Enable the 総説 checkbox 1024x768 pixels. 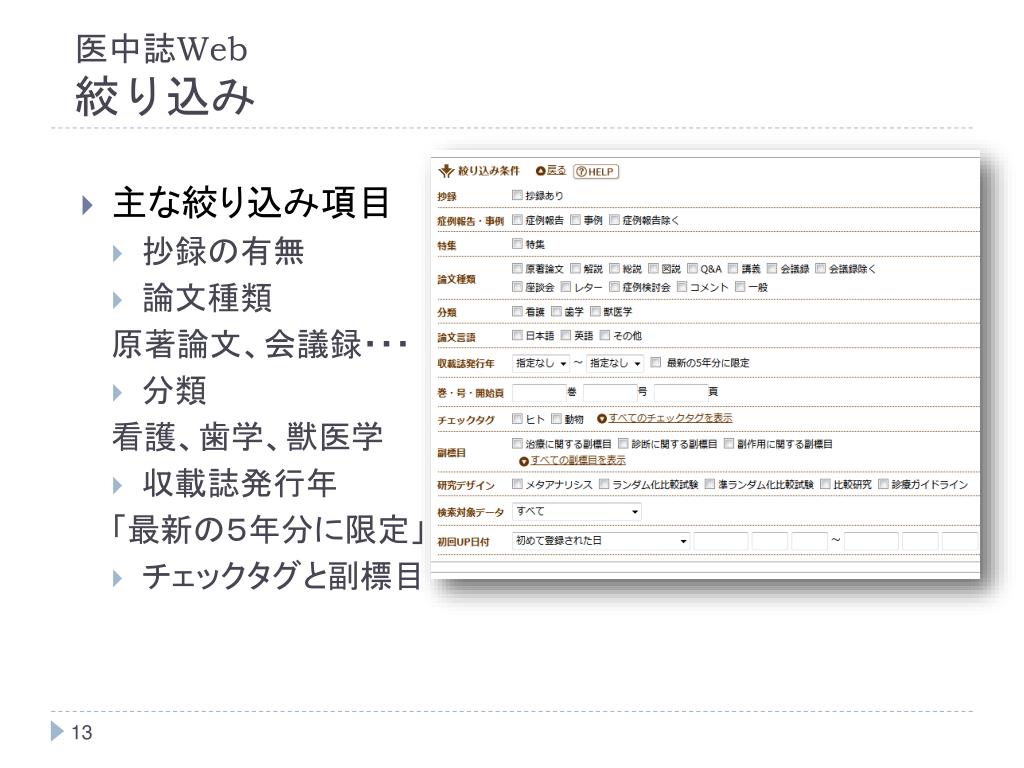coord(615,268)
